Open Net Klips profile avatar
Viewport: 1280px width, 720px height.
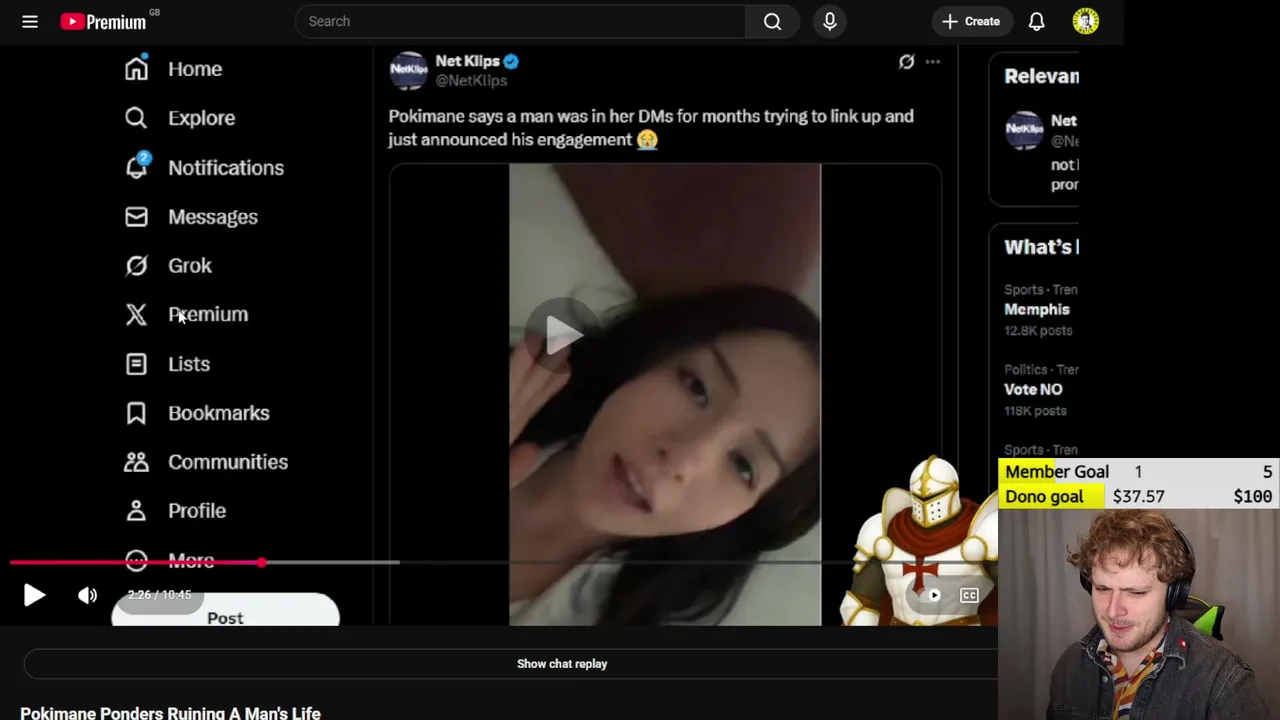click(x=408, y=70)
